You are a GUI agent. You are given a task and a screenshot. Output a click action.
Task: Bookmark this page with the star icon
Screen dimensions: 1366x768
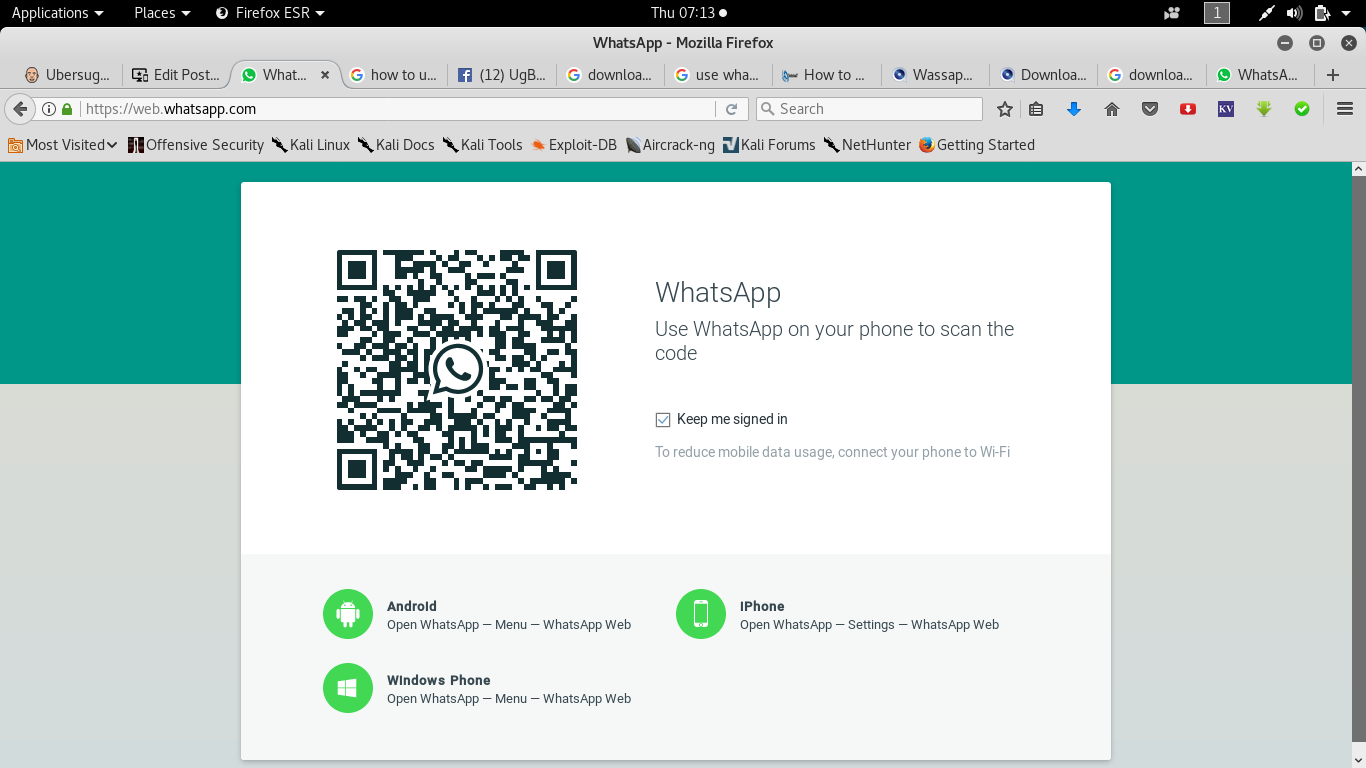coord(1005,109)
